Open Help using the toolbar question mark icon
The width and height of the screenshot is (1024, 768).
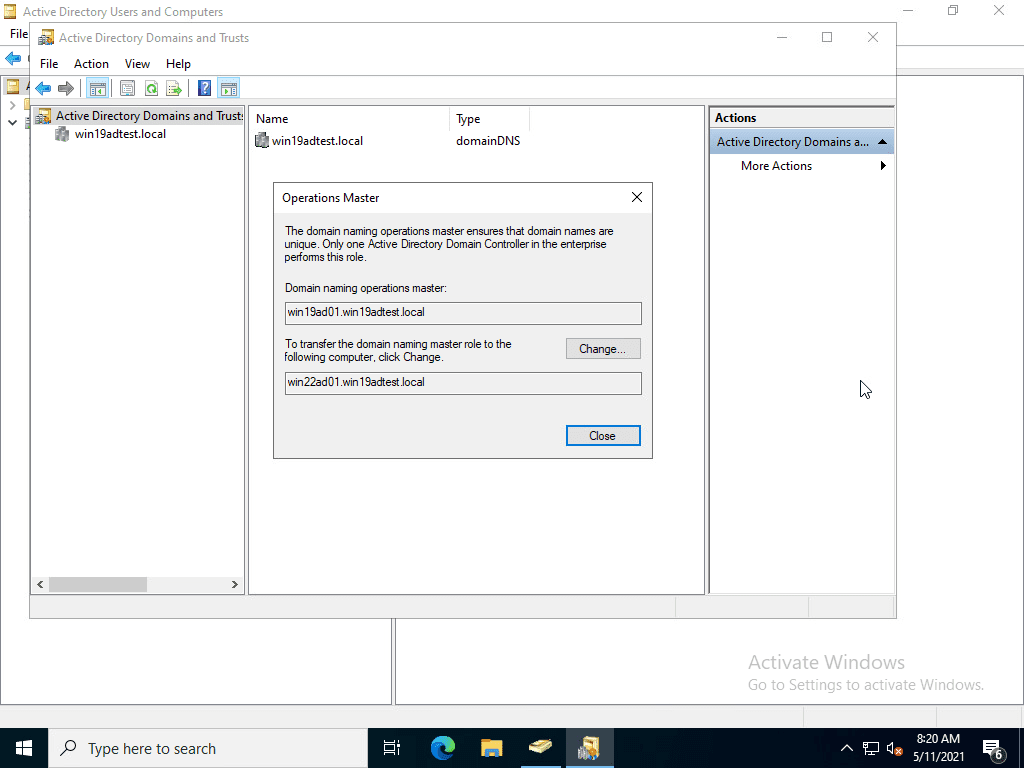tap(203, 88)
